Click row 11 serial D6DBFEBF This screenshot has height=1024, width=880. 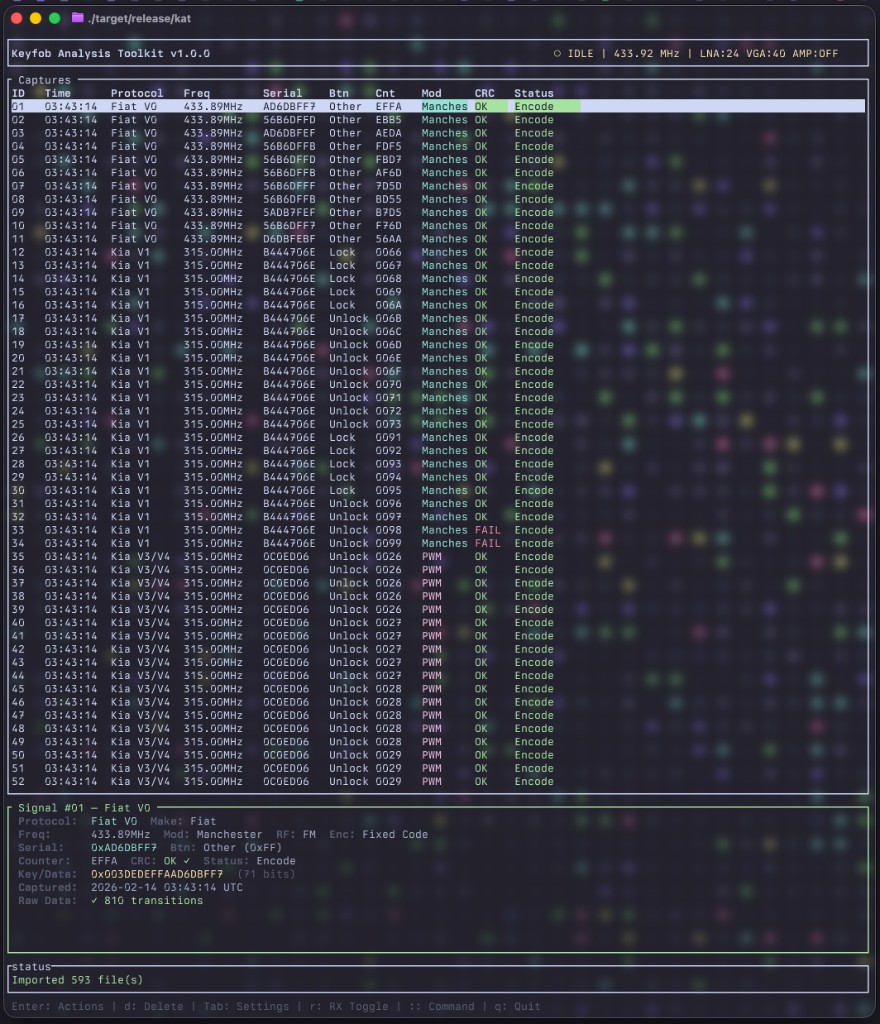[289, 239]
